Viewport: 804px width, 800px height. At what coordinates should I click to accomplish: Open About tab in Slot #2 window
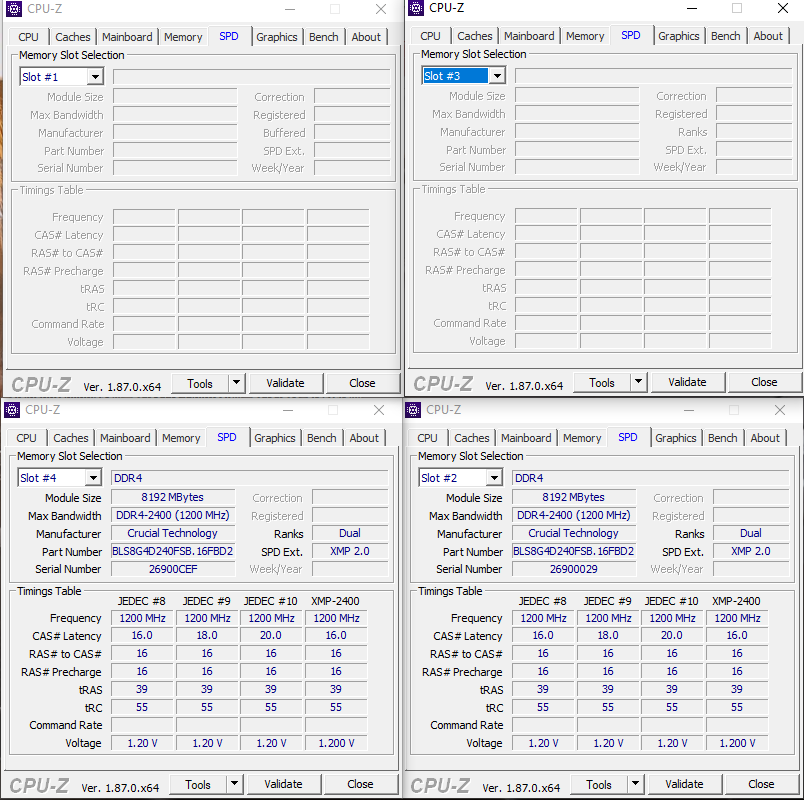click(x=765, y=438)
